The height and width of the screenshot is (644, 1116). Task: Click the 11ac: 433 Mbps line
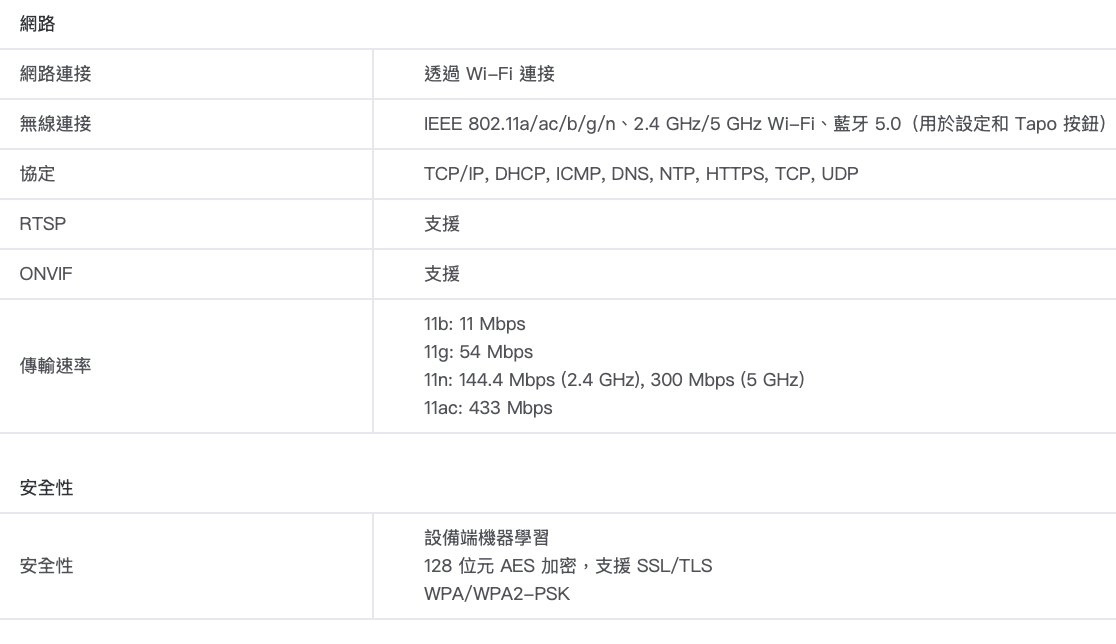(x=488, y=408)
